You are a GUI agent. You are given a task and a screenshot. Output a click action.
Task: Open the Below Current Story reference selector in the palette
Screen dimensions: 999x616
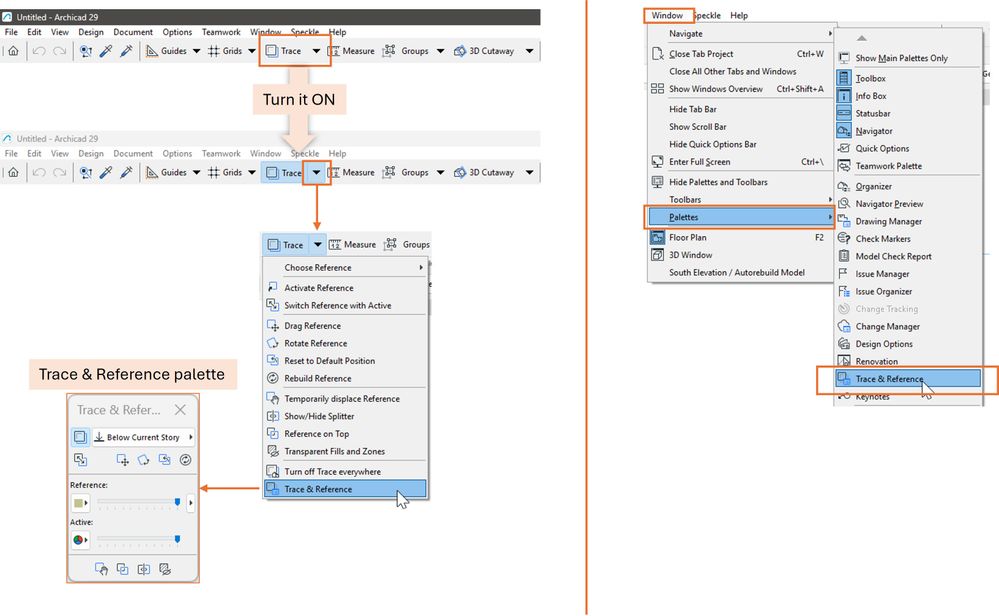pos(142,437)
